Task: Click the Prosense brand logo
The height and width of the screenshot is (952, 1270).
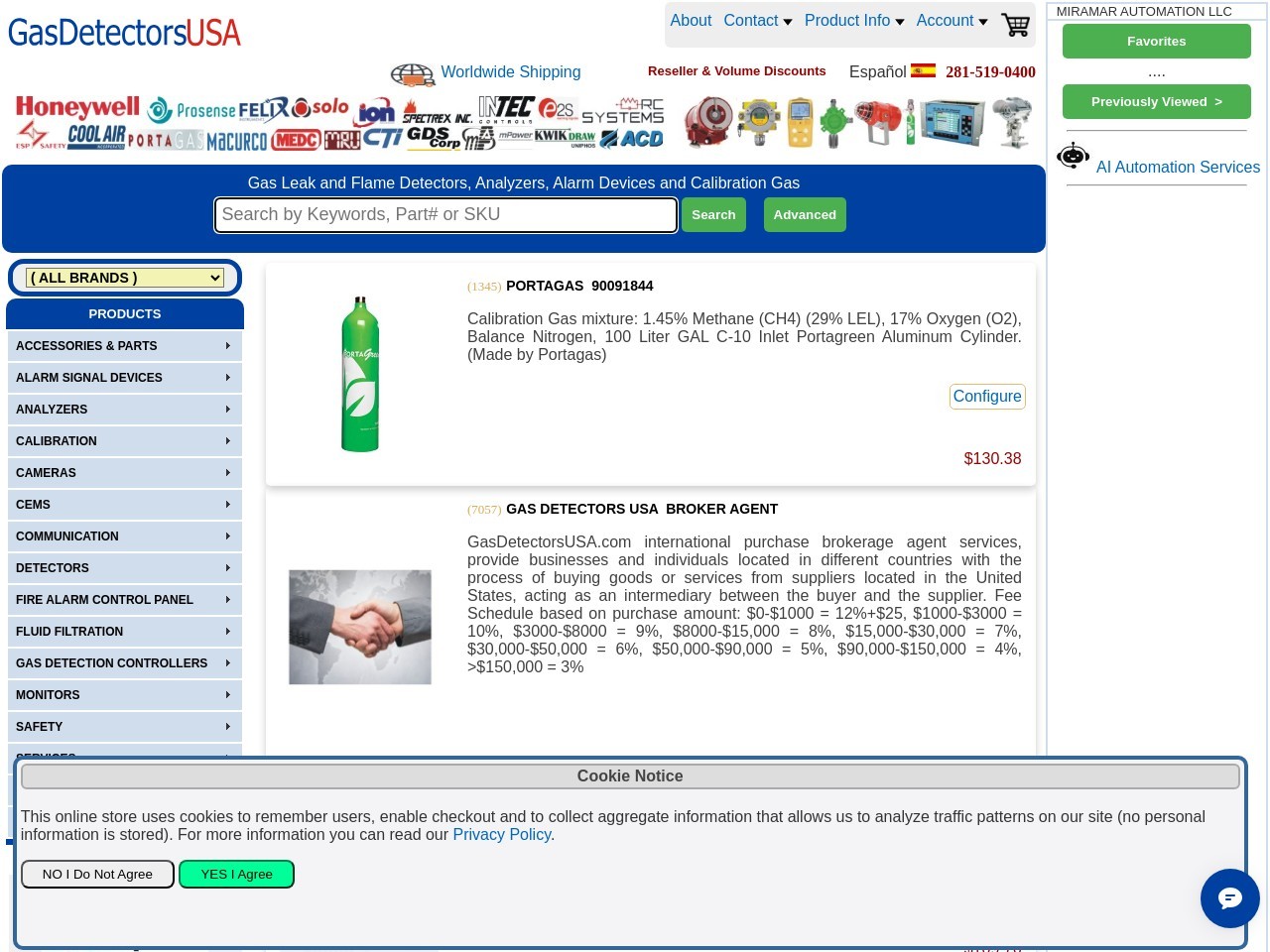Action: [x=191, y=110]
